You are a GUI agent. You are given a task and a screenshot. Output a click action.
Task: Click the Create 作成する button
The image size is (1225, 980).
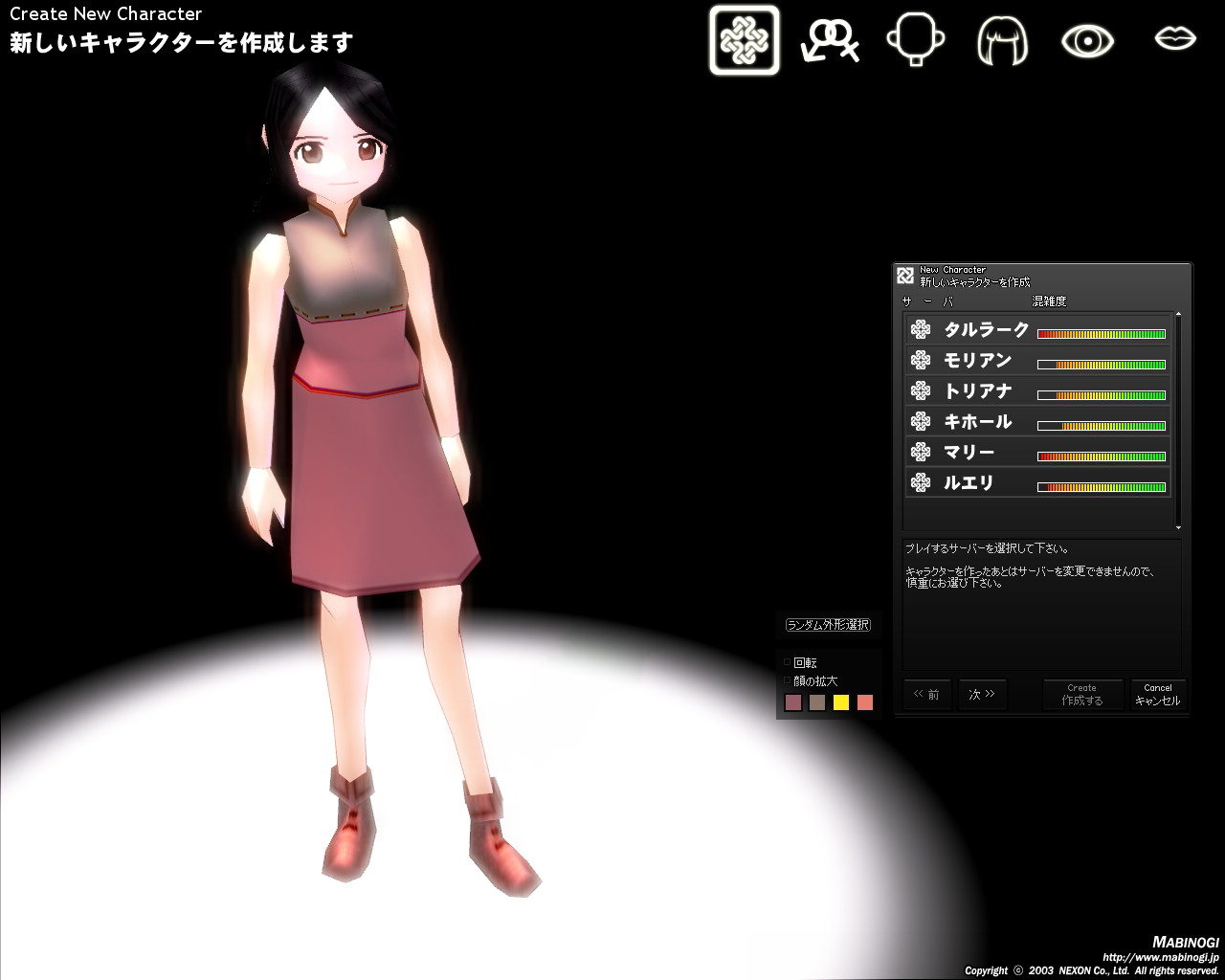point(1082,695)
